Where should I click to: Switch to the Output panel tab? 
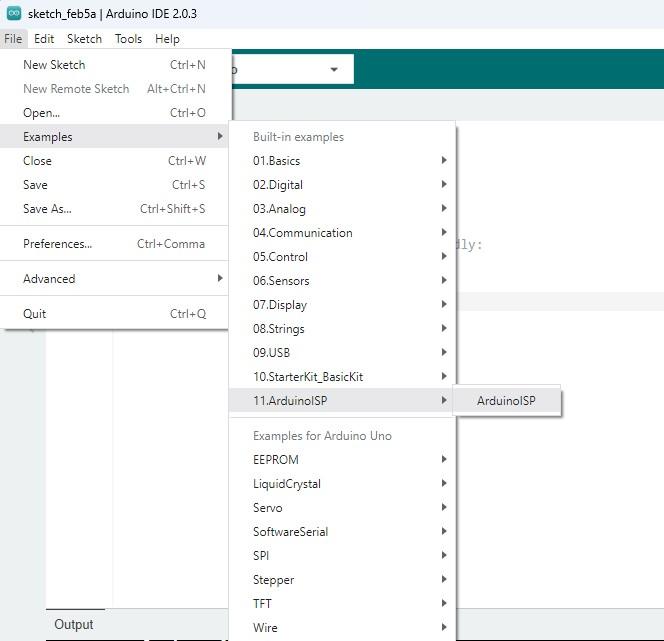tap(74, 624)
